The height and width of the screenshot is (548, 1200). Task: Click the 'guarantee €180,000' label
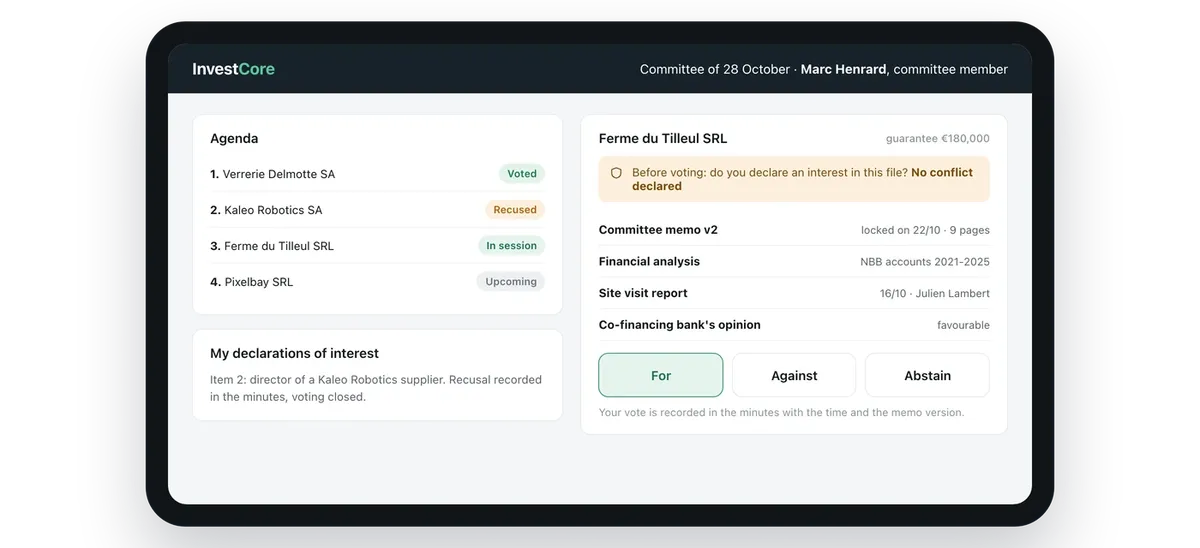coord(938,139)
